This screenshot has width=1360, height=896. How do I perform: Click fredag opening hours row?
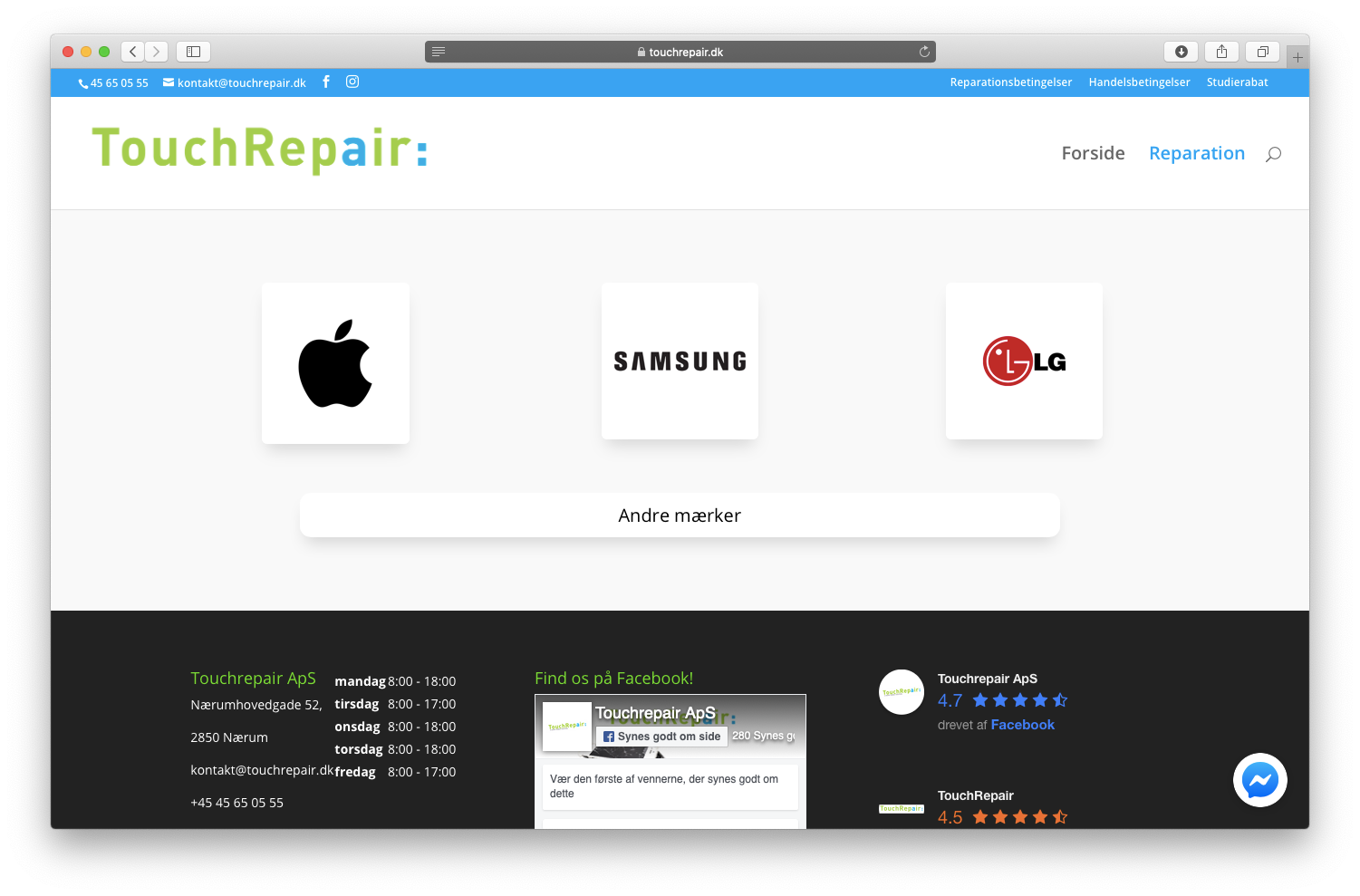(395, 772)
